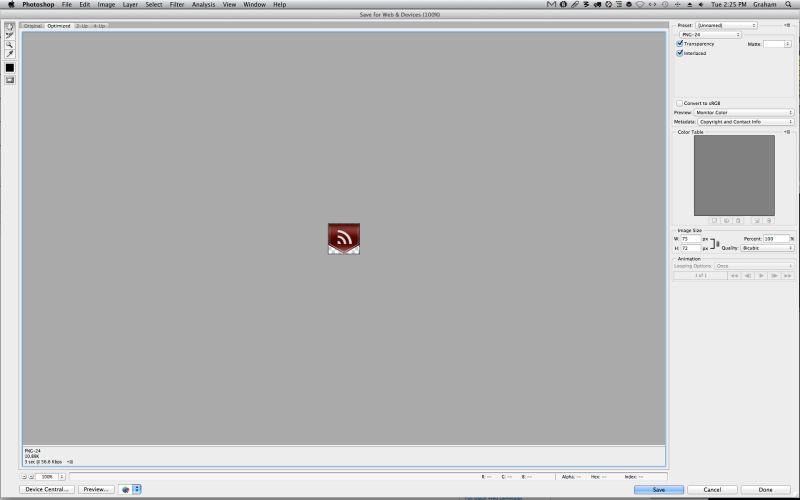This screenshot has width=800, height=500.
Task: Open the Preset dropdown
Action: (x=726, y=25)
